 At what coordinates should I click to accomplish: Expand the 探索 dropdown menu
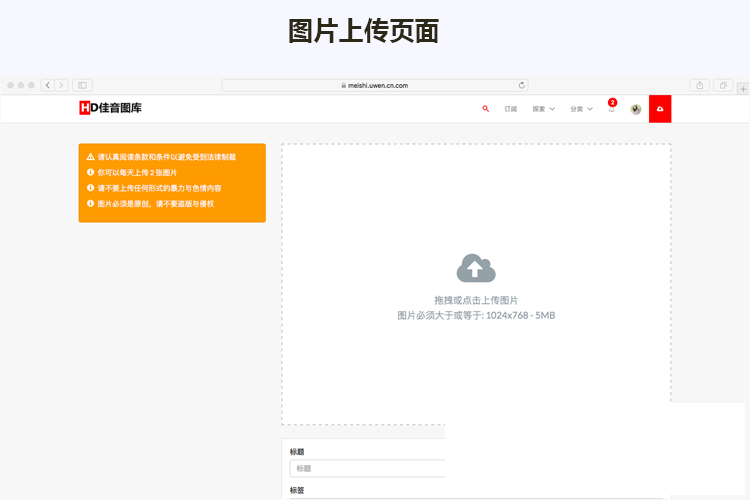click(x=544, y=109)
